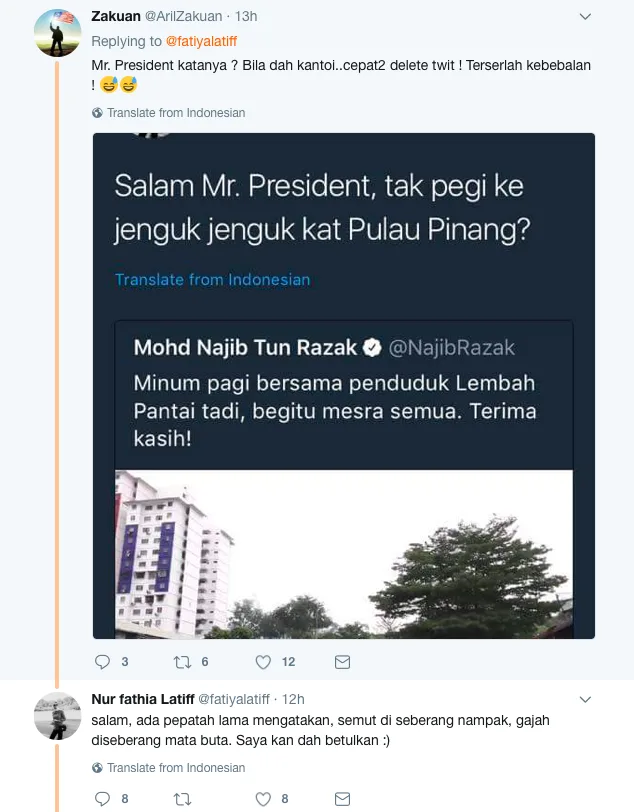Translate Nur fathia's tweet from Indonesian
The width and height of the screenshot is (634, 812).
(x=175, y=768)
